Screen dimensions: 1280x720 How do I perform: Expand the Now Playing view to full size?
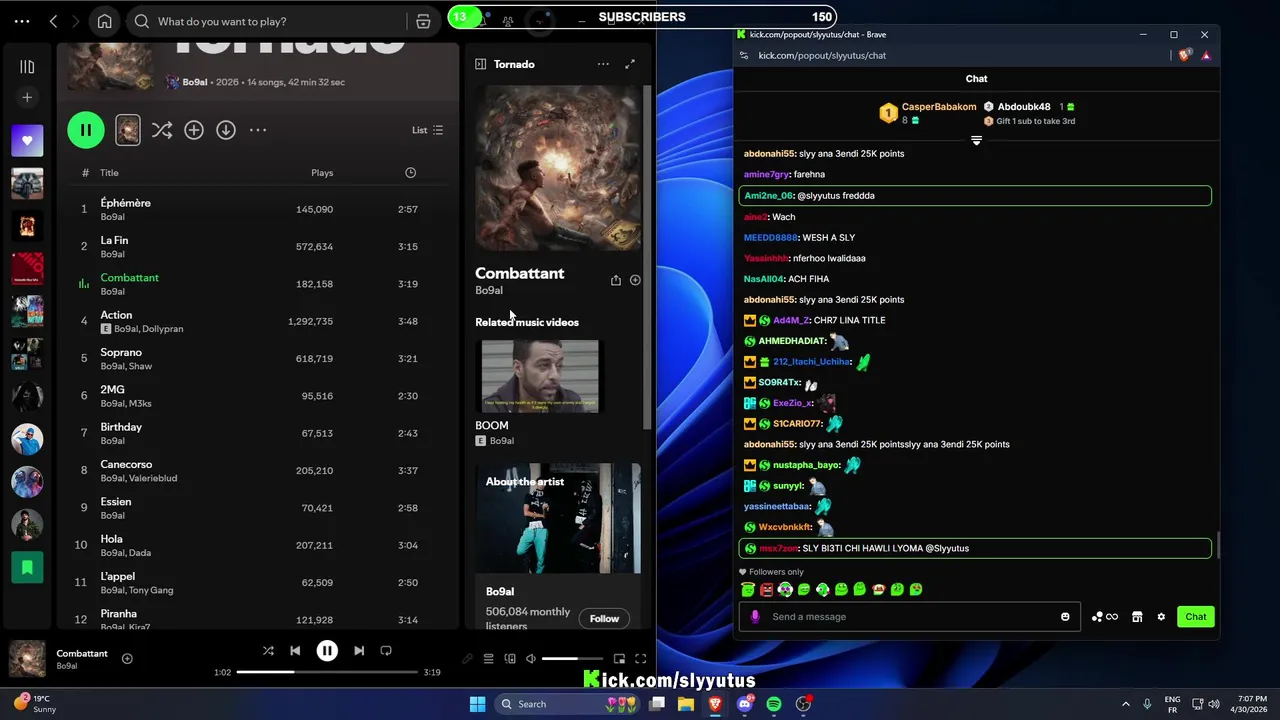click(x=630, y=64)
